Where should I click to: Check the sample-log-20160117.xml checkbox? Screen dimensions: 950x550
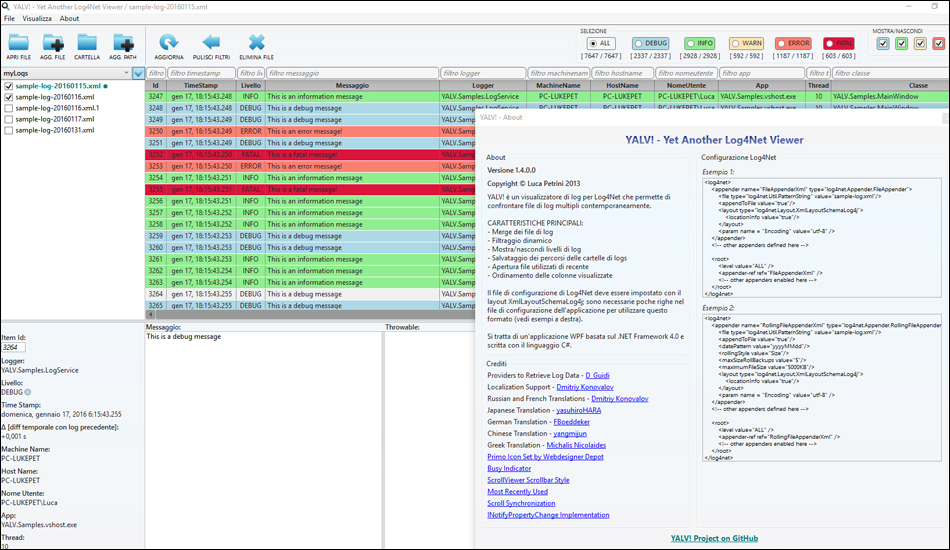tap(8, 119)
